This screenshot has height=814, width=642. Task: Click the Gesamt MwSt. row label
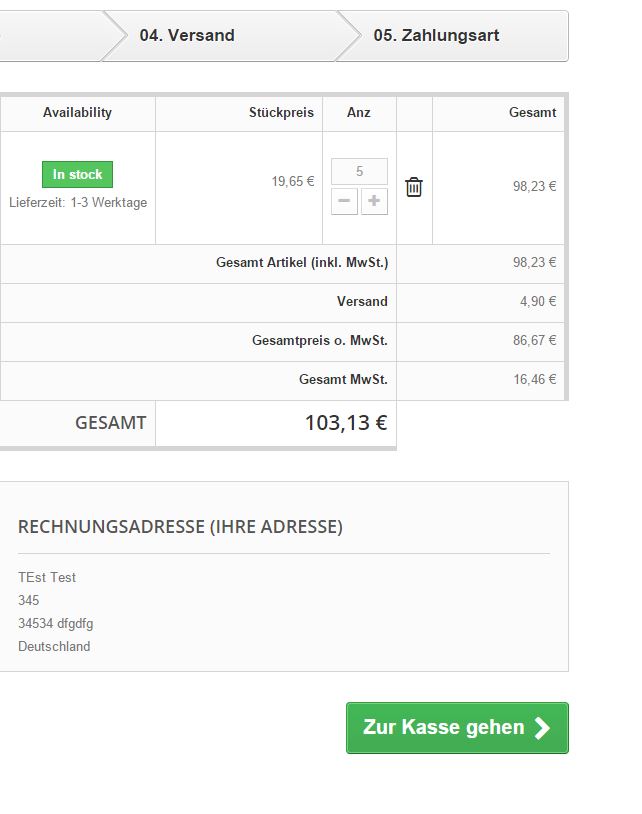click(343, 380)
